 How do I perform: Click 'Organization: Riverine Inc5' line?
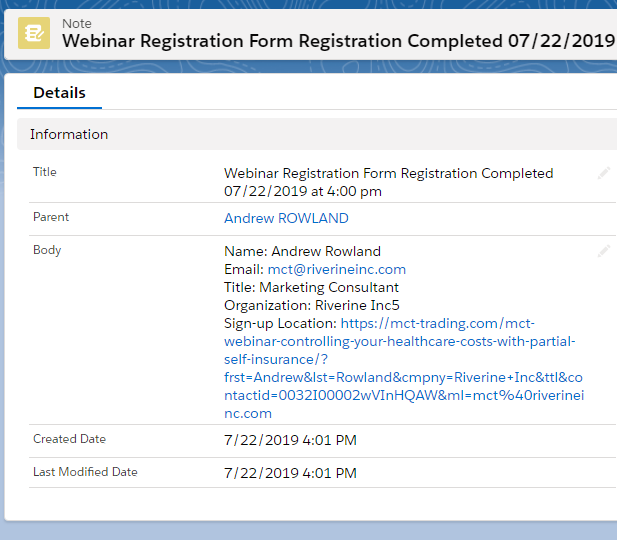tap(312, 305)
